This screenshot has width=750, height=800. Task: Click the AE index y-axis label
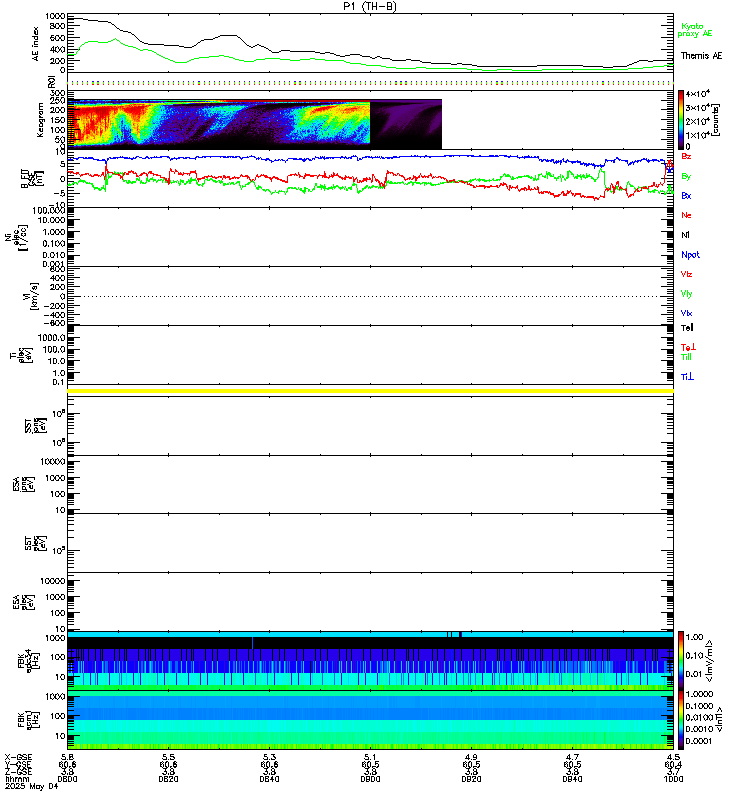pyautogui.click(x=35, y=44)
